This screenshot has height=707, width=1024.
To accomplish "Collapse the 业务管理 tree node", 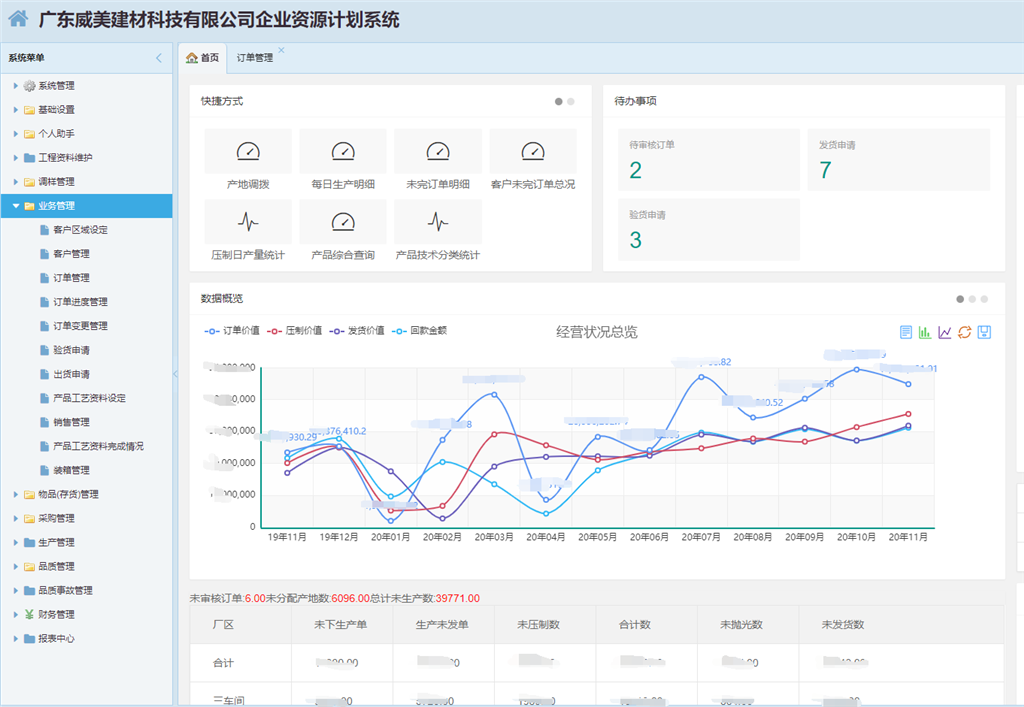I will coord(16,206).
